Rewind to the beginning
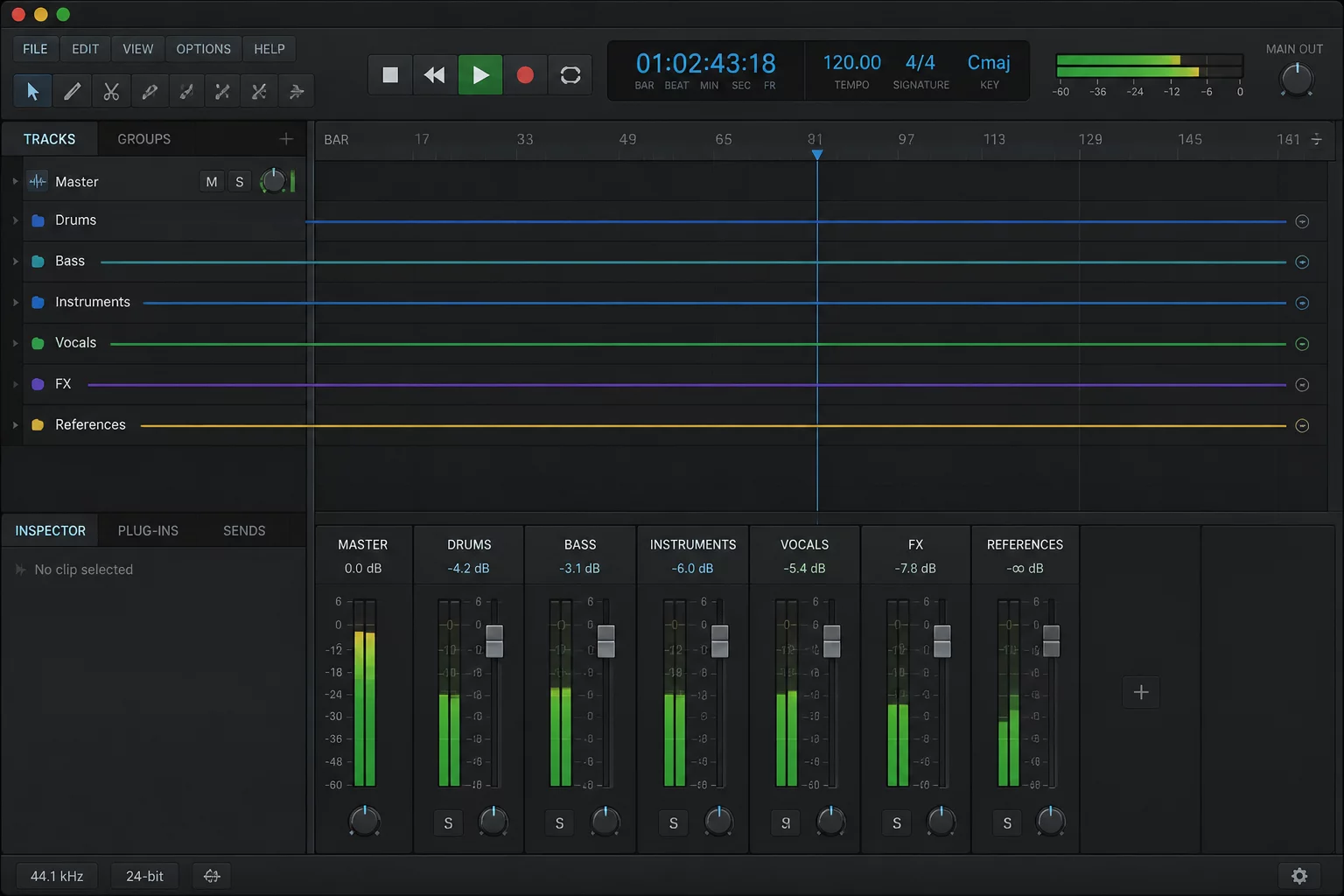Viewport: 1344px width, 896px height. tap(435, 75)
